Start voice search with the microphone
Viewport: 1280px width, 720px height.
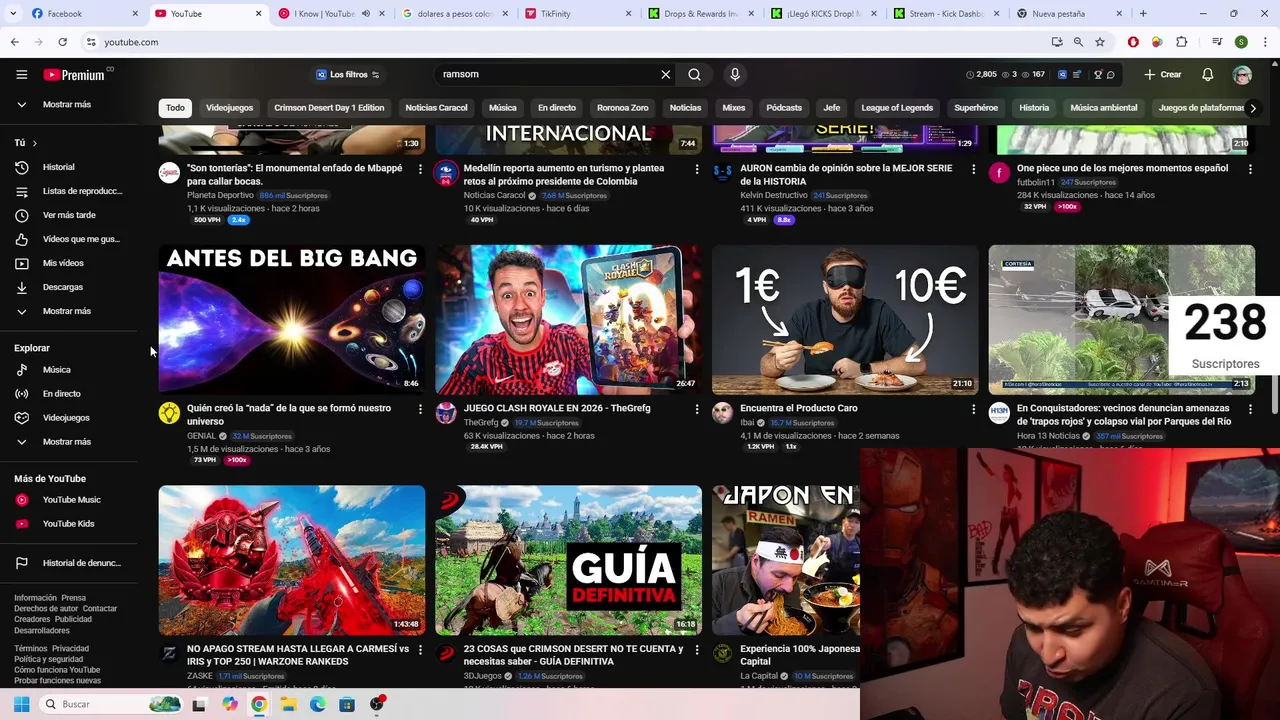(735, 74)
